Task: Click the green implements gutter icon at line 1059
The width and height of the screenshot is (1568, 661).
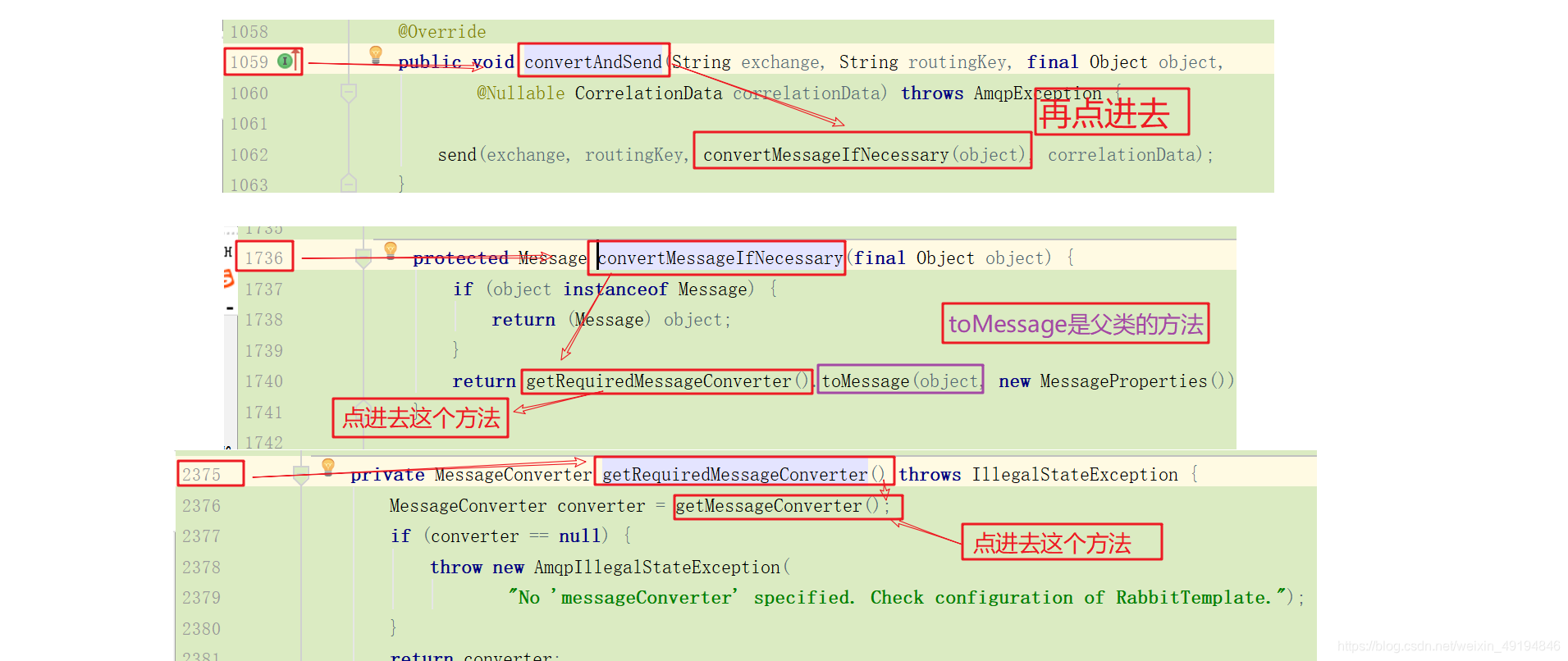Action: coord(285,62)
